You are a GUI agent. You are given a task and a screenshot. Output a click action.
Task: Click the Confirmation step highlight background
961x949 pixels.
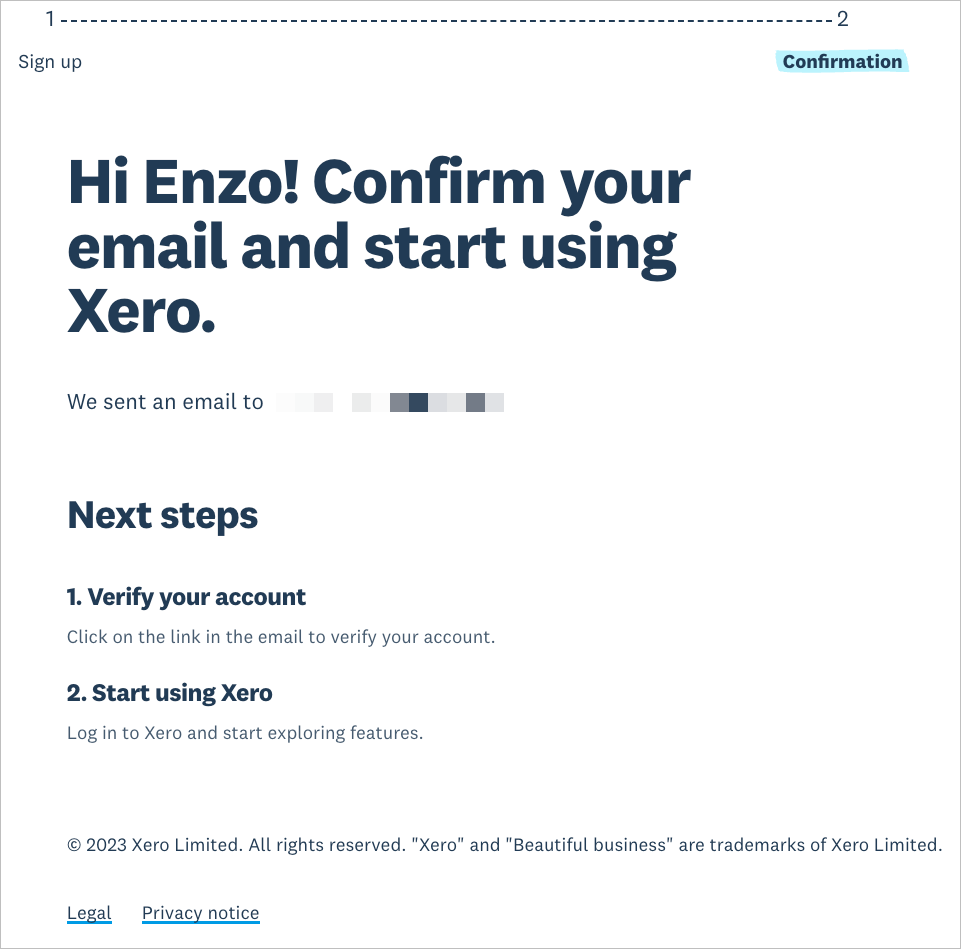(x=842, y=61)
